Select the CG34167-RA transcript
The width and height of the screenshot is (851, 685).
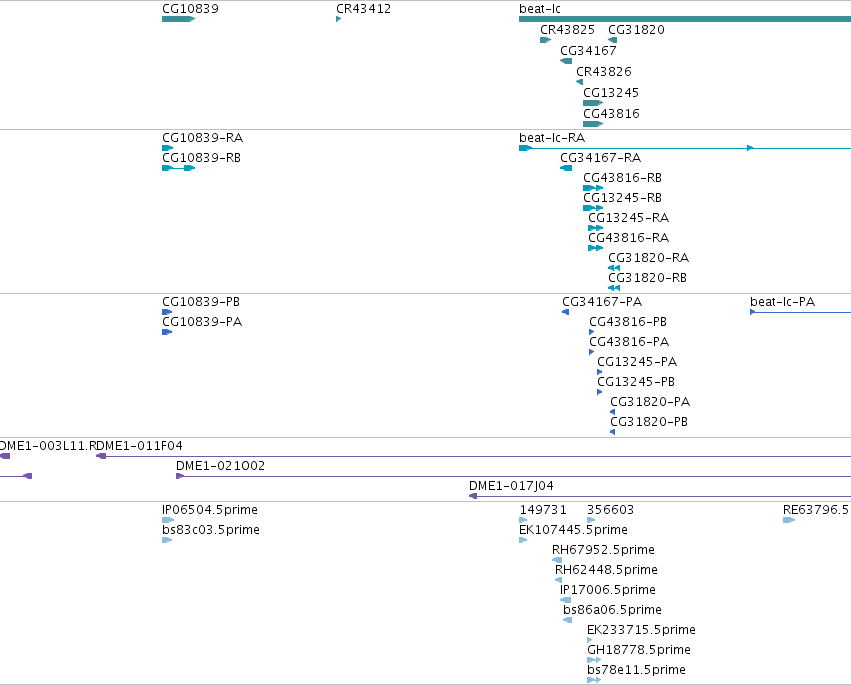click(x=566, y=168)
